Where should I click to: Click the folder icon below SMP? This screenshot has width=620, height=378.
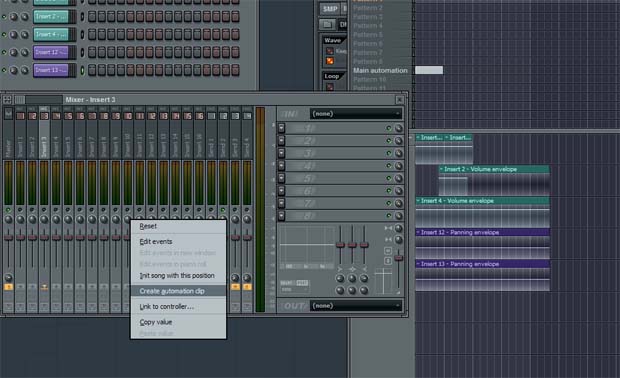[x=327, y=25]
